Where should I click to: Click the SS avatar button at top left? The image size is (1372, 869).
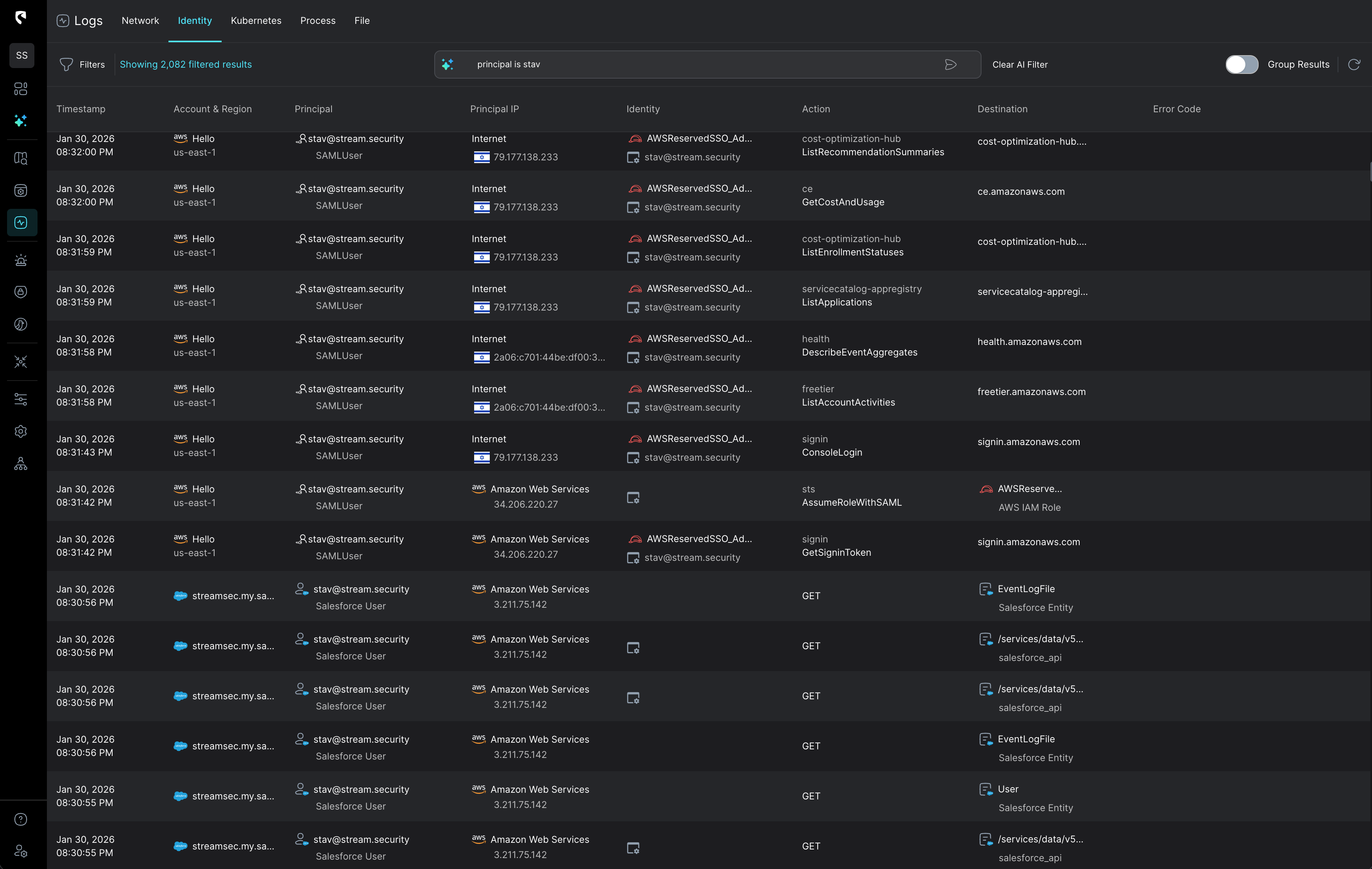tap(21, 55)
